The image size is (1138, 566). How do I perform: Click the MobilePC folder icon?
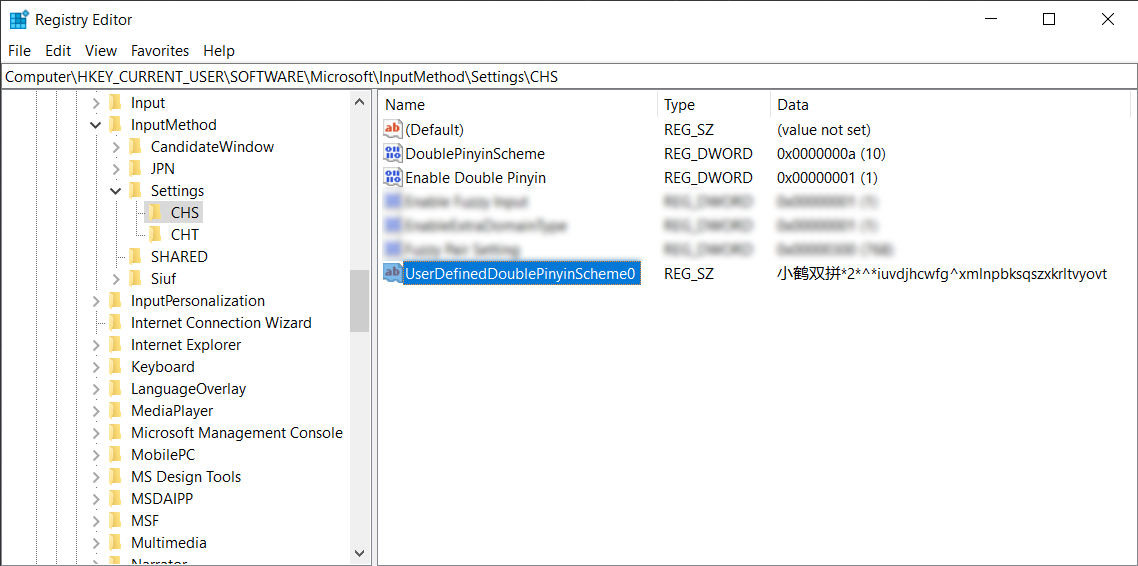pyautogui.click(x=115, y=455)
